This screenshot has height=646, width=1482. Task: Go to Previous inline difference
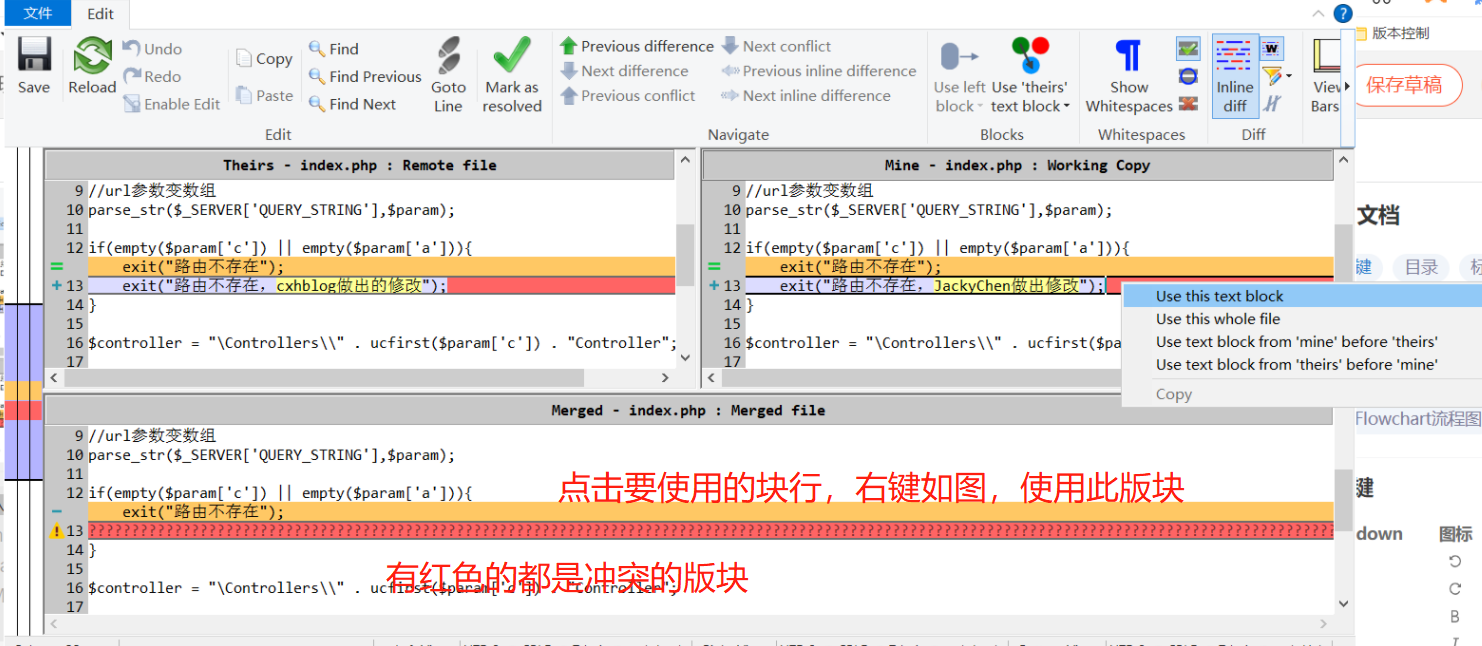pos(819,71)
